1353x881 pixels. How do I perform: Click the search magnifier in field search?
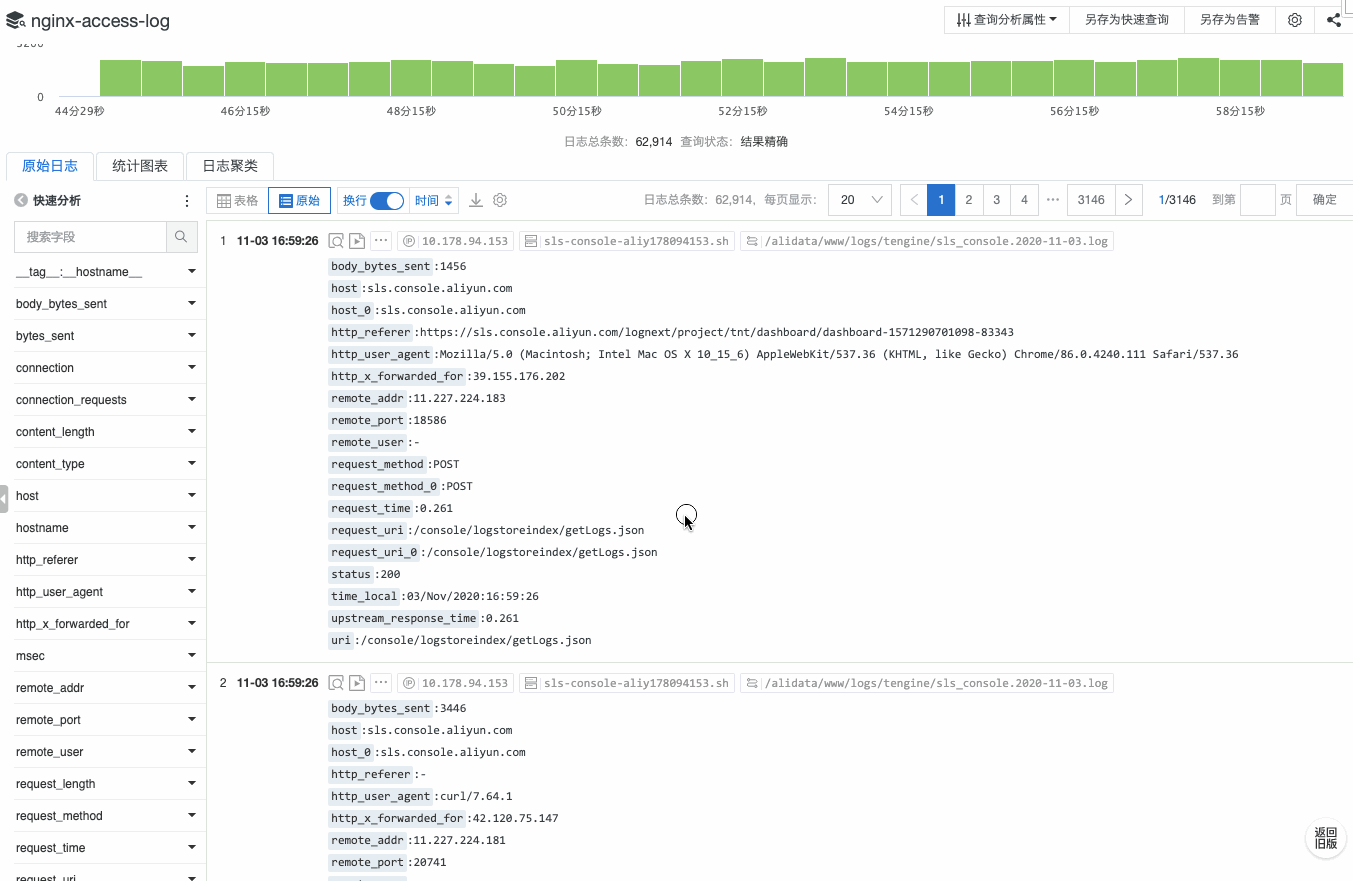[181, 237]
